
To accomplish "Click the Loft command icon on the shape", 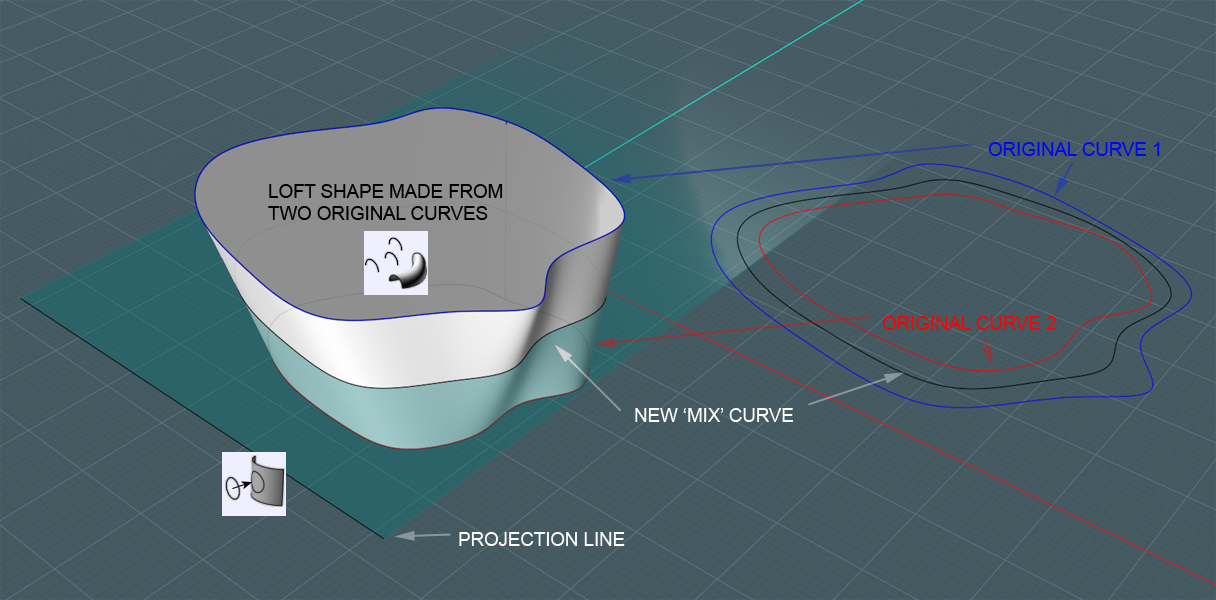I will coord(395,263).
